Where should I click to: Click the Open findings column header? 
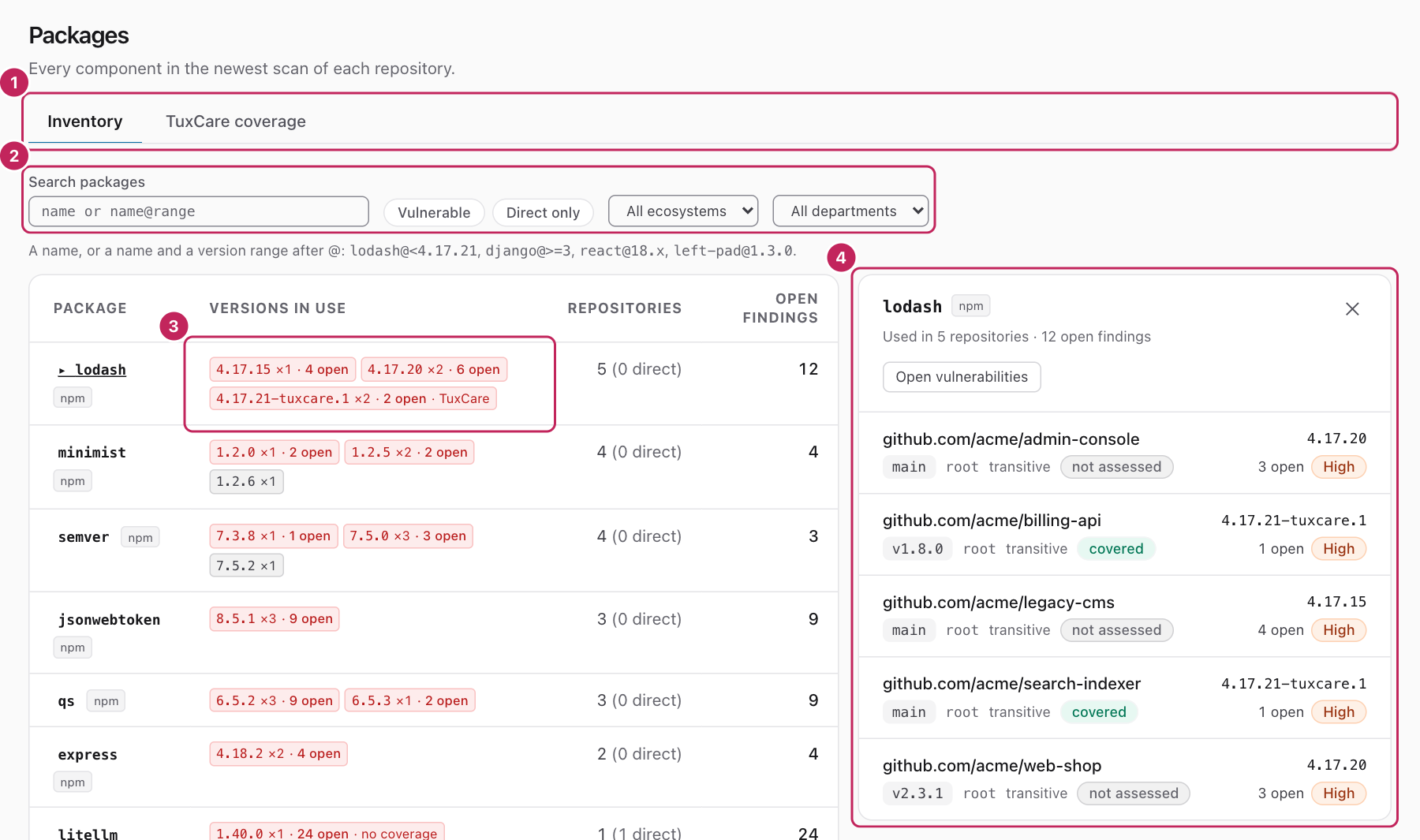[x=780, y=308]
